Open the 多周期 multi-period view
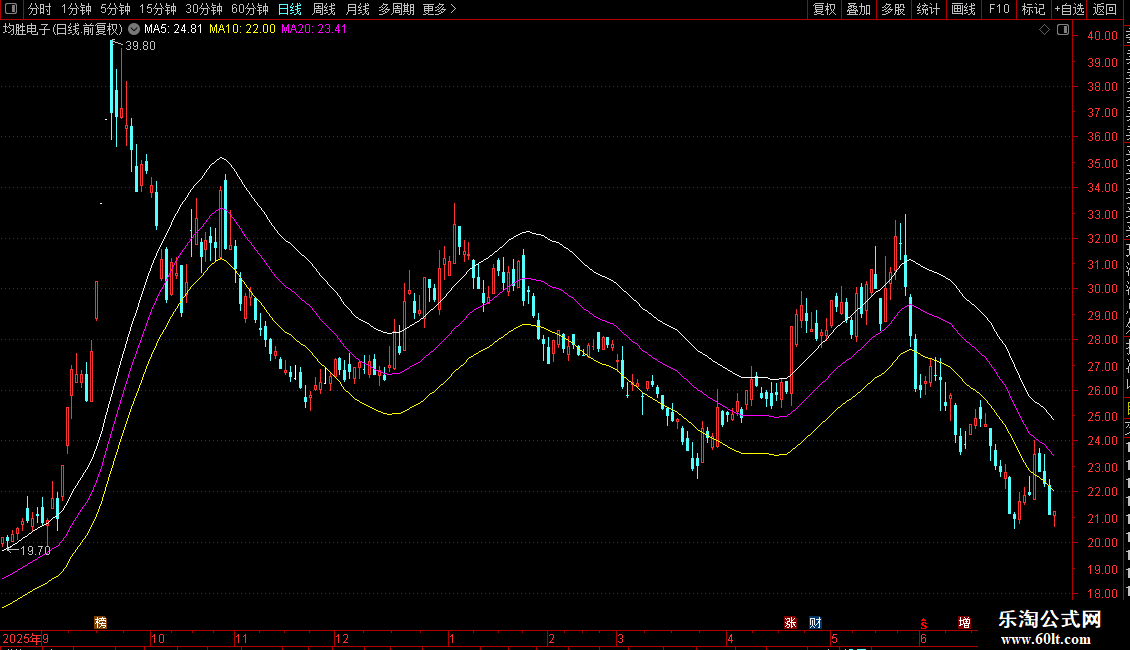The height and width of the screenshot is (650, 1130). (396, 9)
